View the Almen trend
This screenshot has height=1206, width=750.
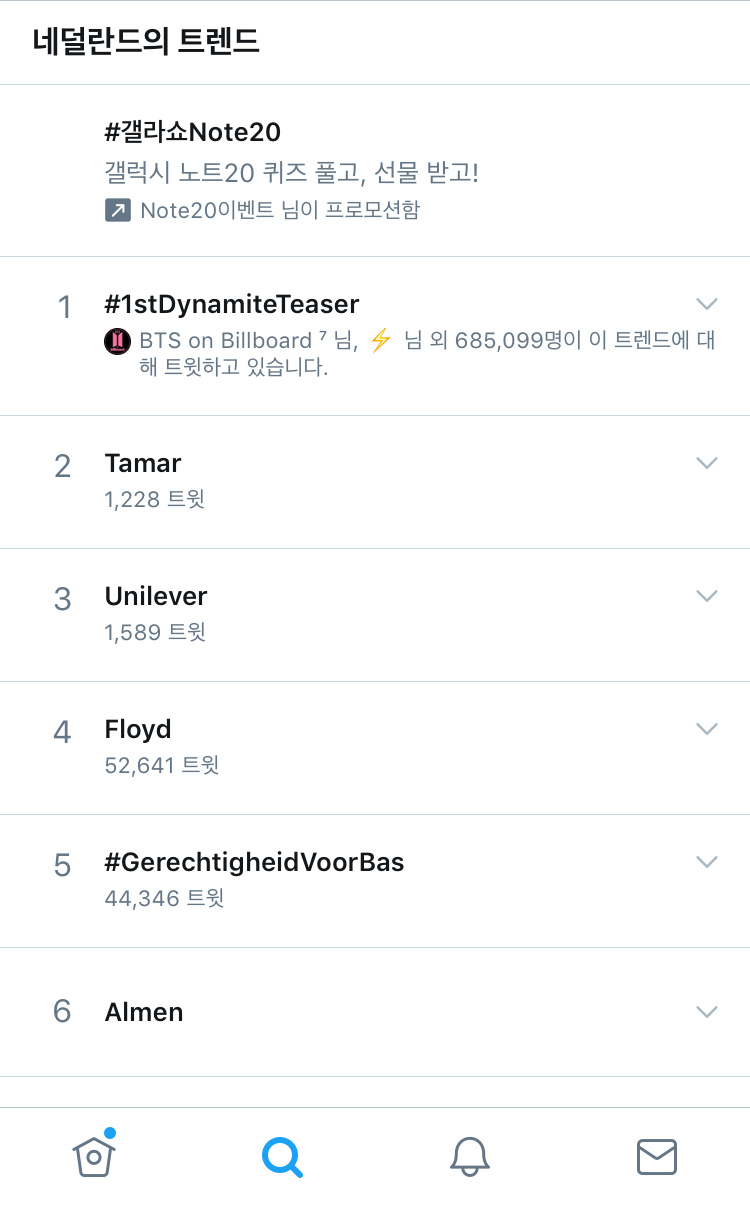point(144,1012)
